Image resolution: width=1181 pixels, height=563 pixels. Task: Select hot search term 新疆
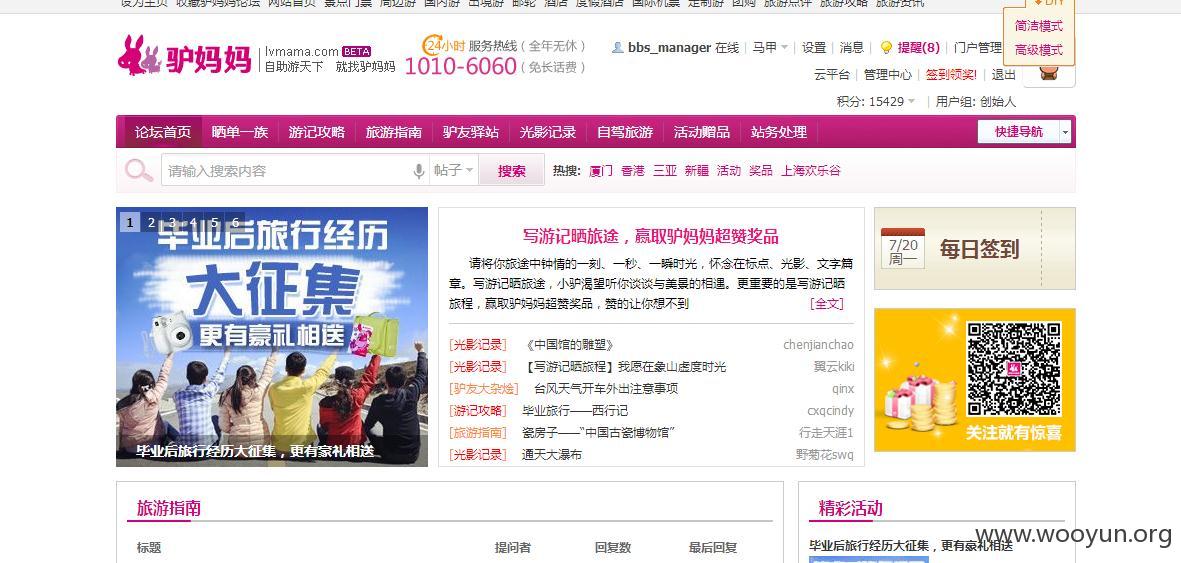pos(697,170)
